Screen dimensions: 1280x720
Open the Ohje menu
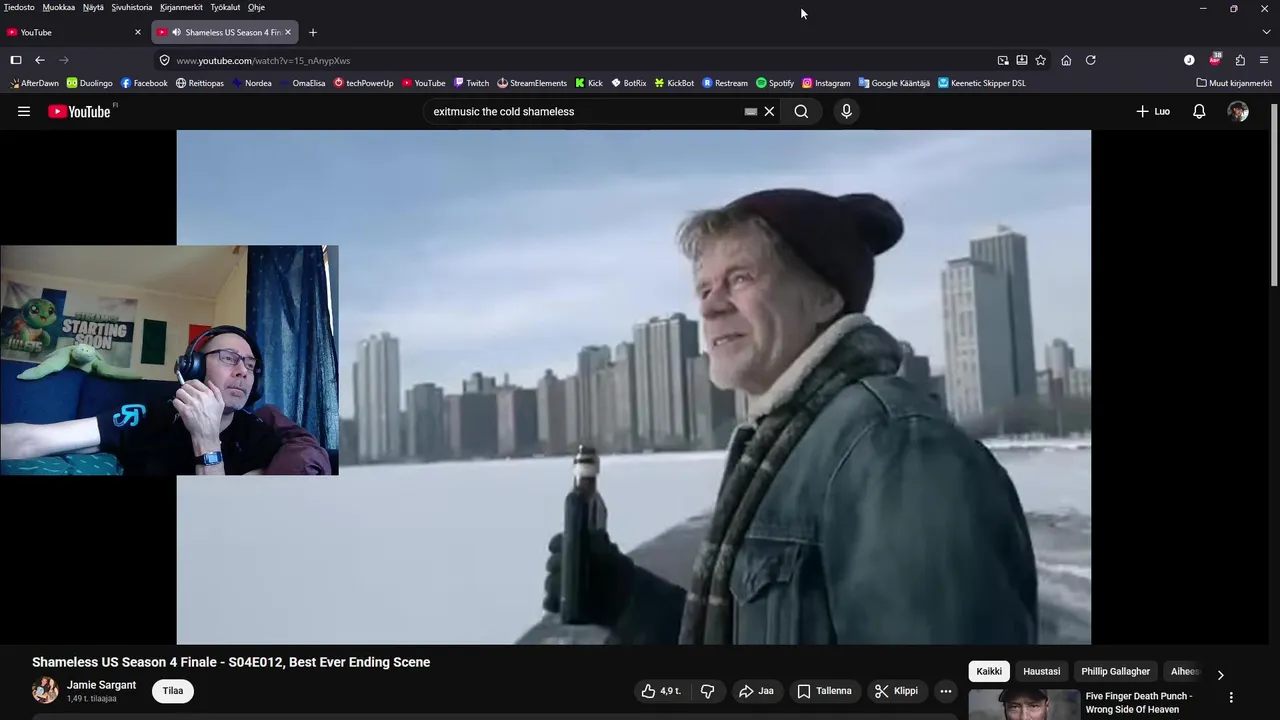(x=256, y=7)
